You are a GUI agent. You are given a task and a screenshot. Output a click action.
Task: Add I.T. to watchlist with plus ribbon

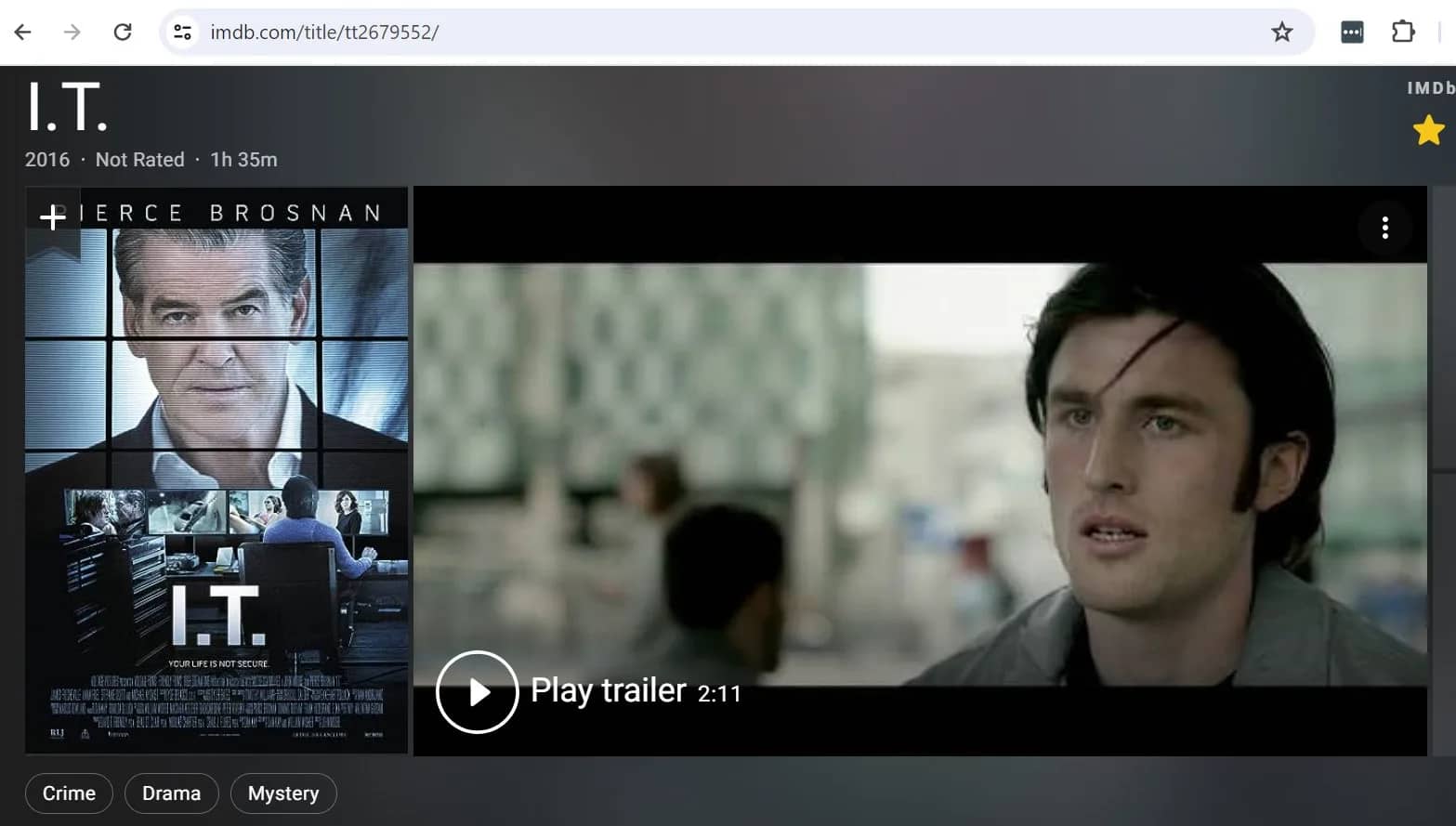click(53, 218)
